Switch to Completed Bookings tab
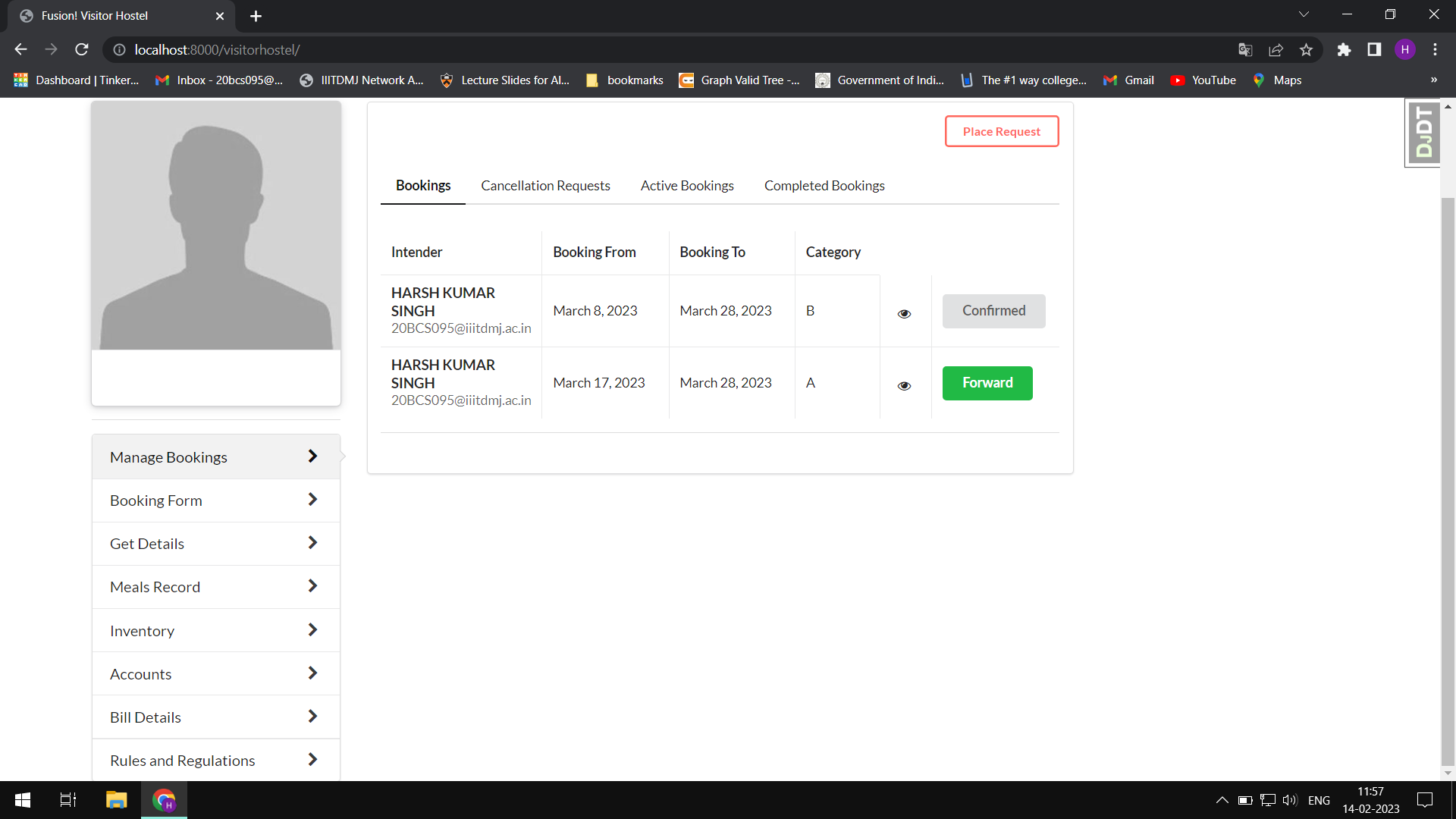 [x=824, y=186]
